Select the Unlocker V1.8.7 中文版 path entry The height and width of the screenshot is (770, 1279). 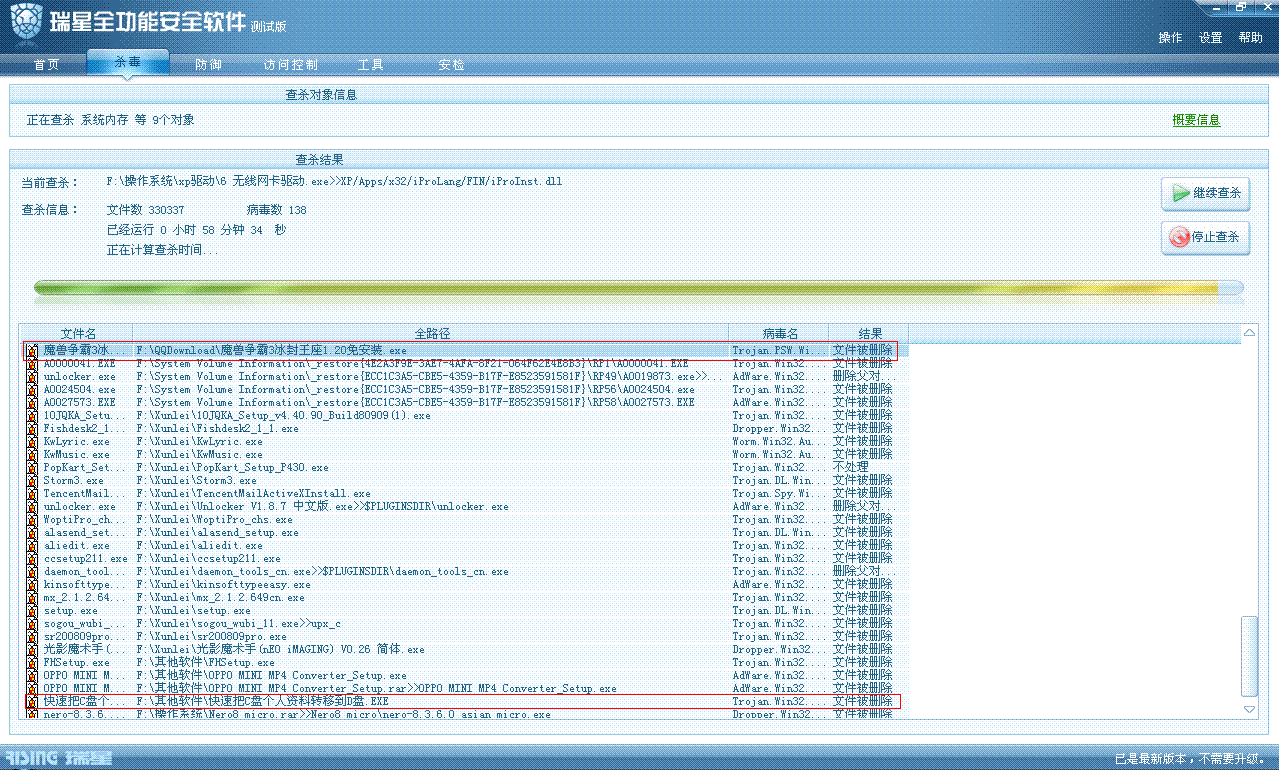pyautogui.click(x=322, y=507)
